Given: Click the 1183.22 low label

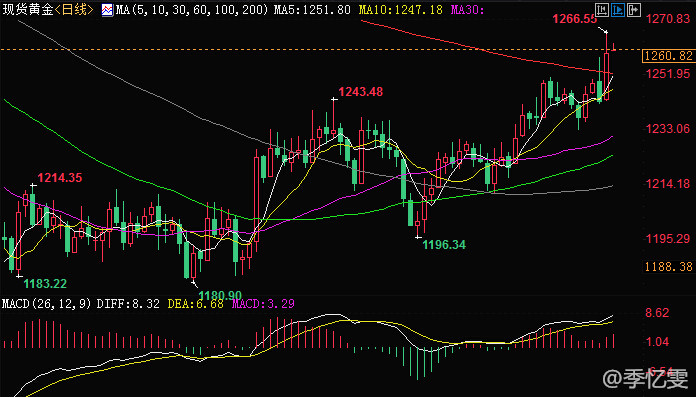Looking at the screenshot, I should (x=45, y=284).
